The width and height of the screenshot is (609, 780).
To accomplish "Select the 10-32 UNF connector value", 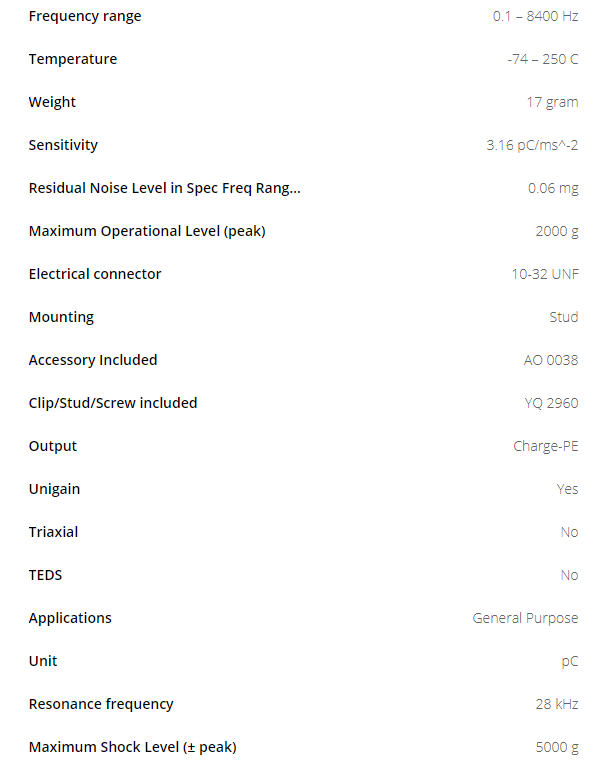I will click(x=544, y=274).
